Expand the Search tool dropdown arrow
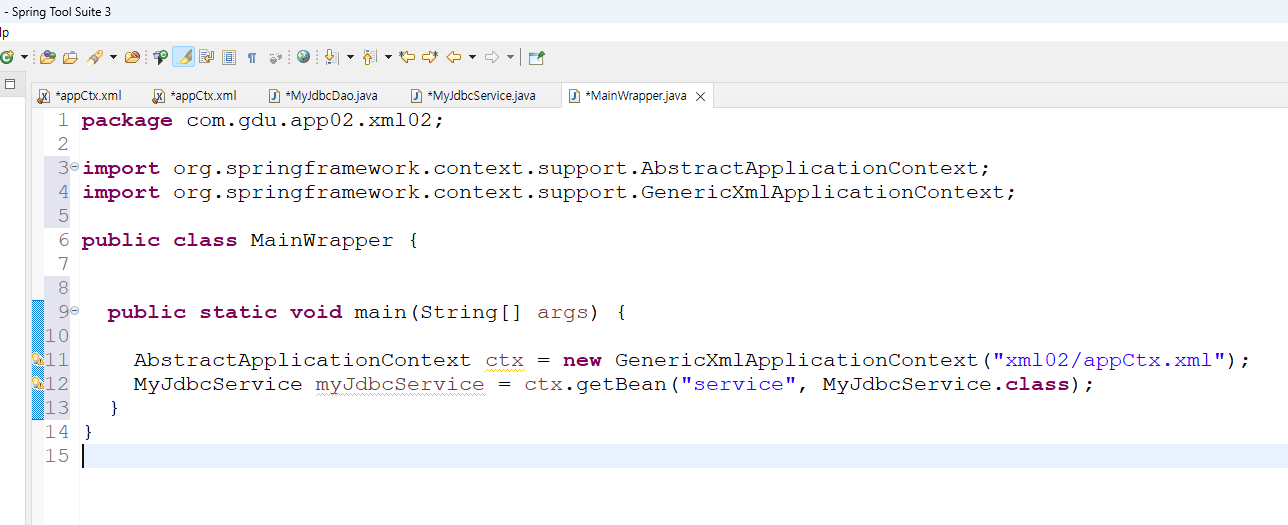 click(x=113, y=57)
